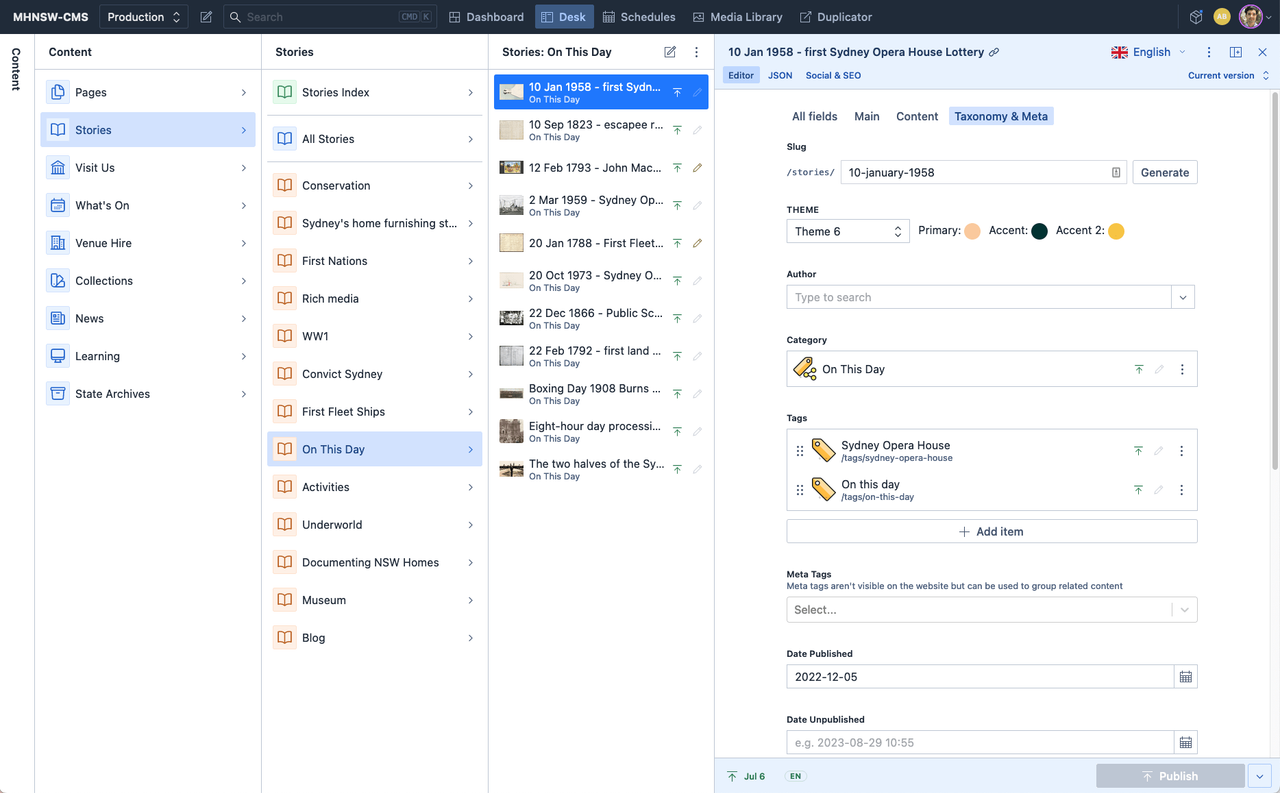The height and width of the screenshot is (793, 1280).
Task: Select the 20 Oct 1973 - Sydney O... story
Action: 601,280
